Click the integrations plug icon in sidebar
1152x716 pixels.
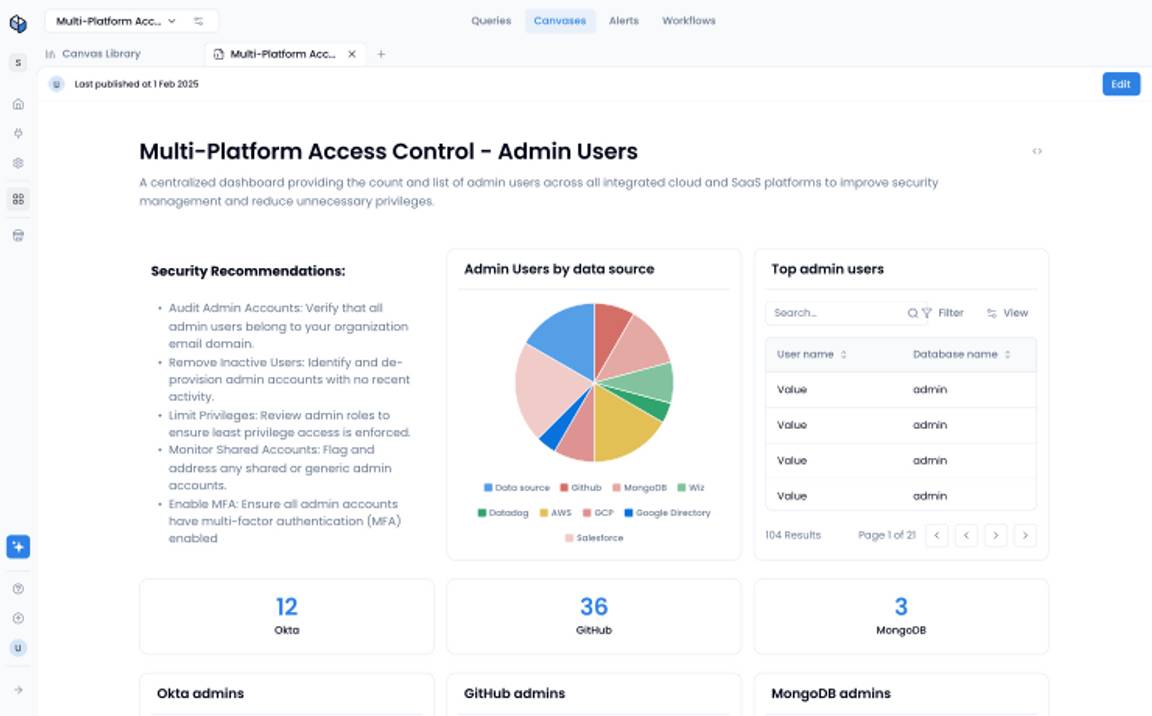pyautogui.click(x=18, y=134)
